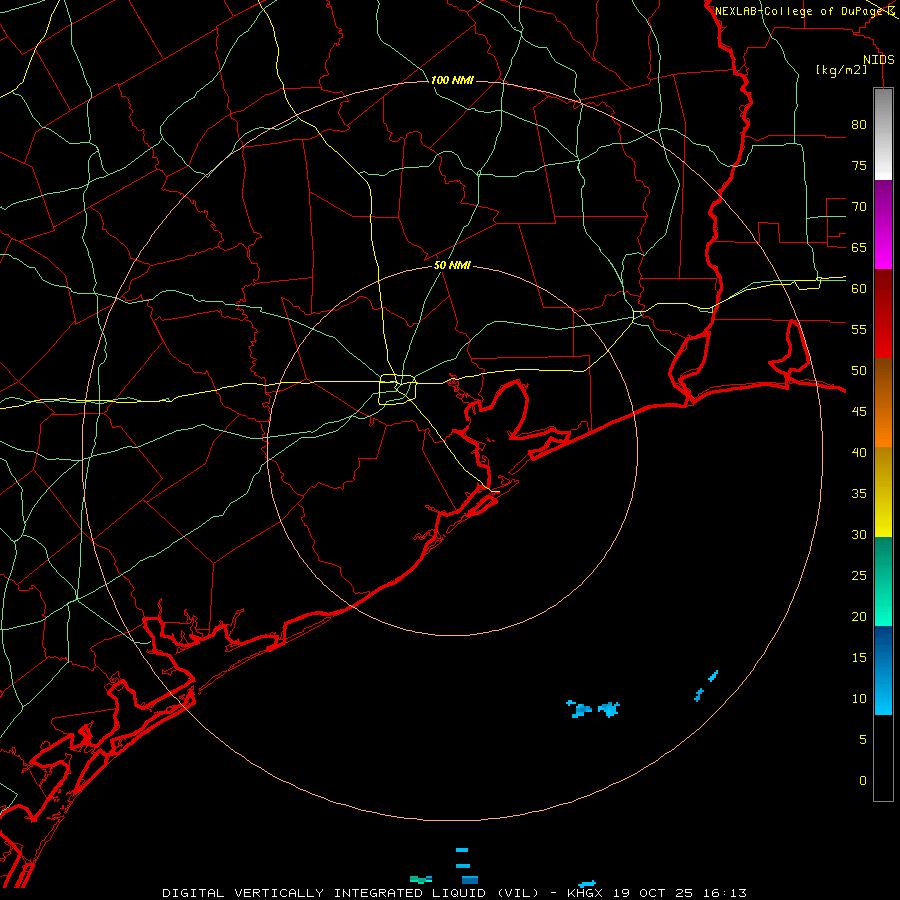Click the NIDS label above the scale
Image resolution: width=900 pixels, height=900 pixels.
click(879, 60)
